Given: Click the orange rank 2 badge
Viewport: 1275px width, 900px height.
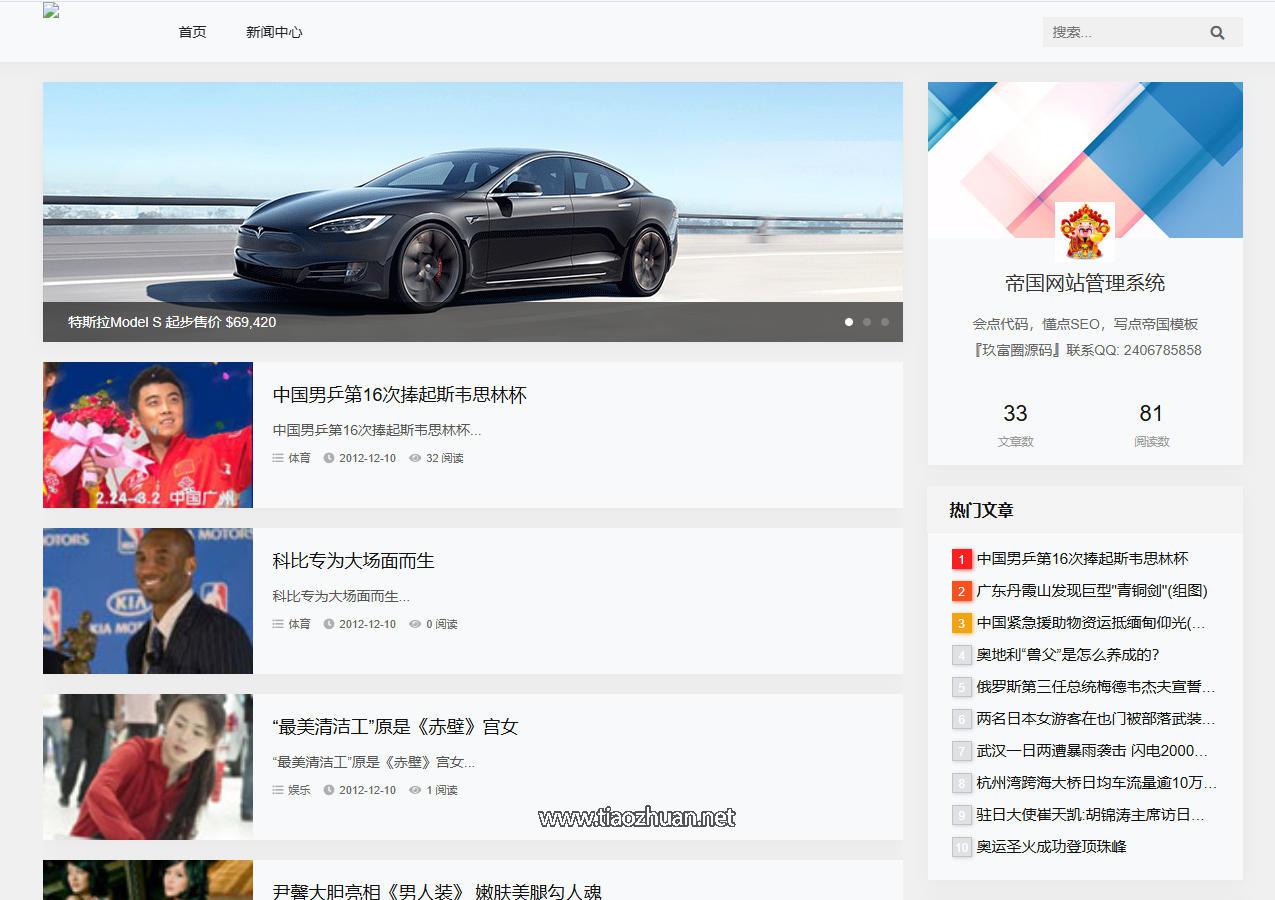Looking at the screenshot, I should point(962,591).
